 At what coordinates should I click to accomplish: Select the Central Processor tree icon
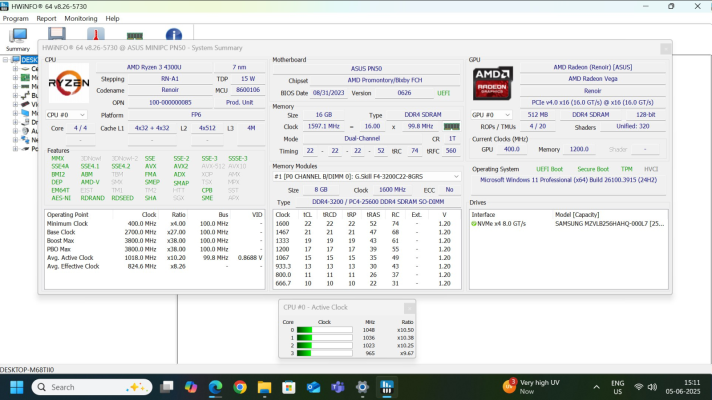[x=25, y=69]
